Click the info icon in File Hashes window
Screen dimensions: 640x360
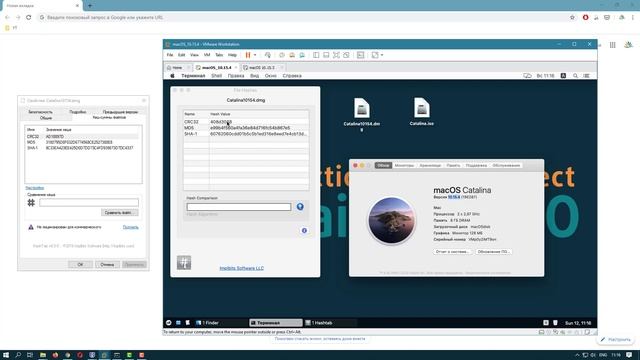tap(304, 231)
